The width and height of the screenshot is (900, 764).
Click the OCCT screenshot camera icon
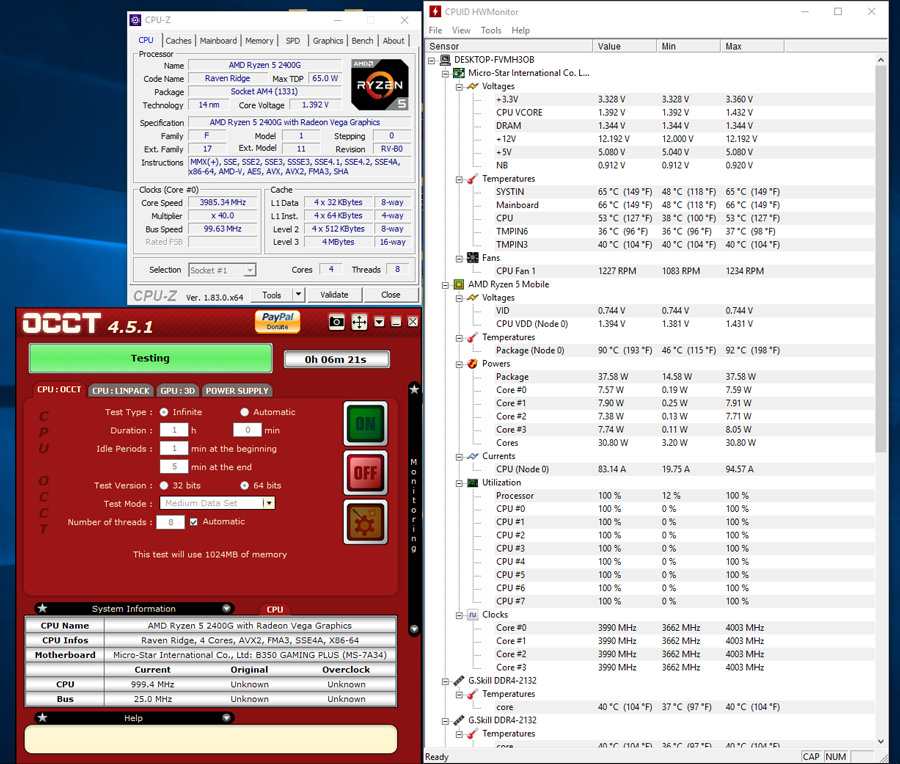tap(337, 322)
